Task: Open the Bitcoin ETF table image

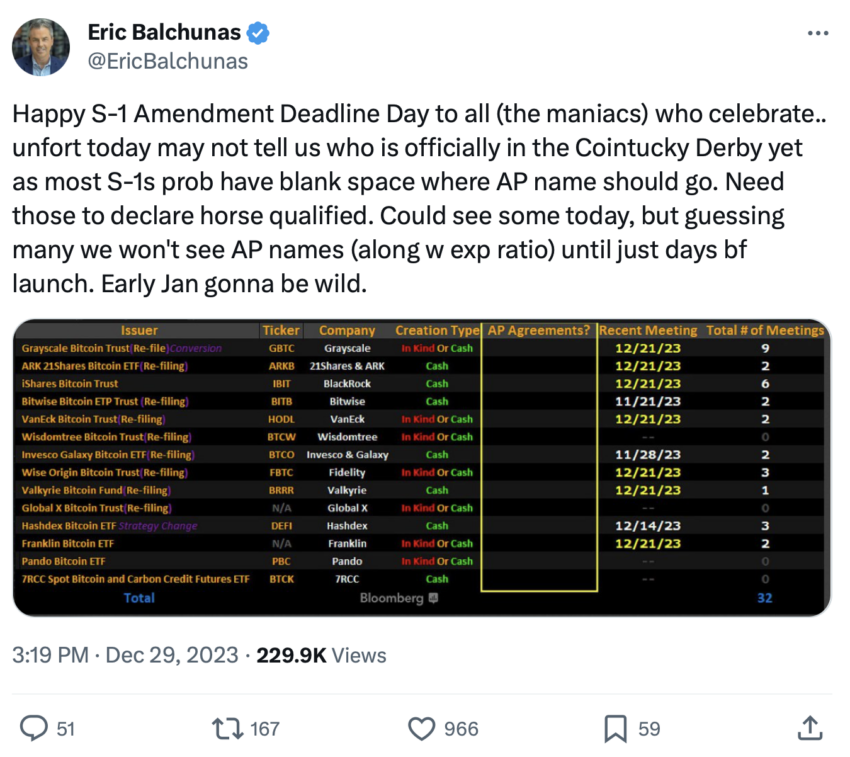Action: 422,467
